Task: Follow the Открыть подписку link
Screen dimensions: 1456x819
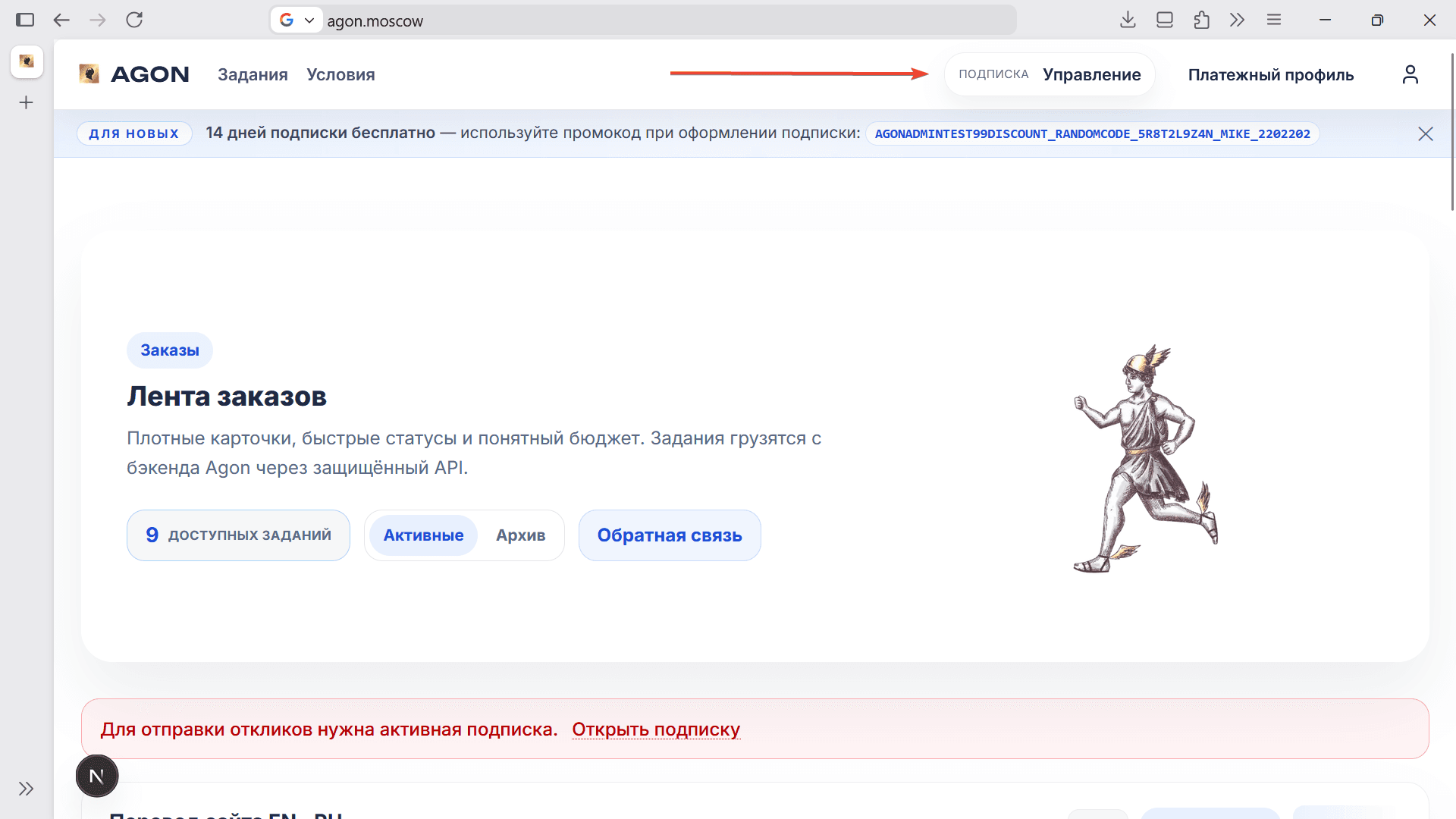Action: [x=656, y=730]
